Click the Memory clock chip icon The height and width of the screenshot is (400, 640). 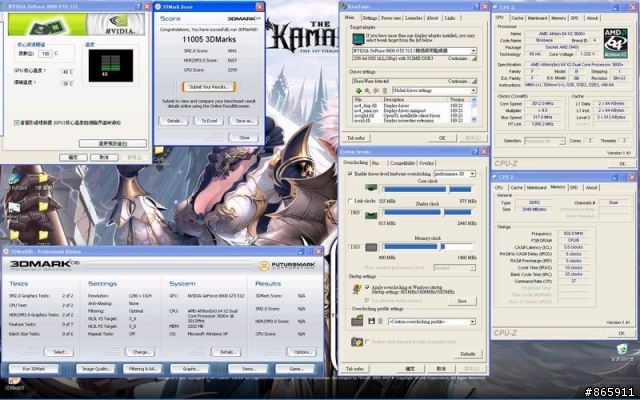(371, 247)
